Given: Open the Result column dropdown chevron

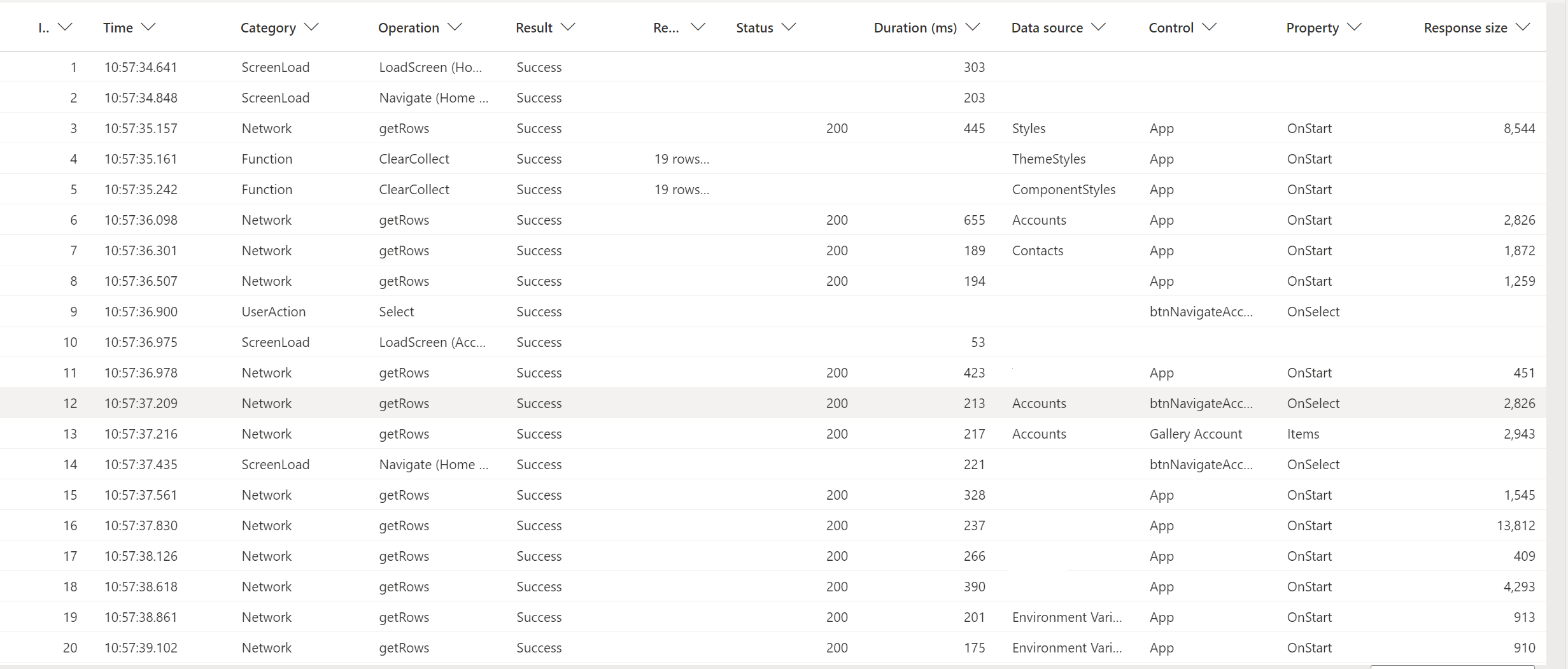Looking at the screenshot, I should [x=568, y=27].
